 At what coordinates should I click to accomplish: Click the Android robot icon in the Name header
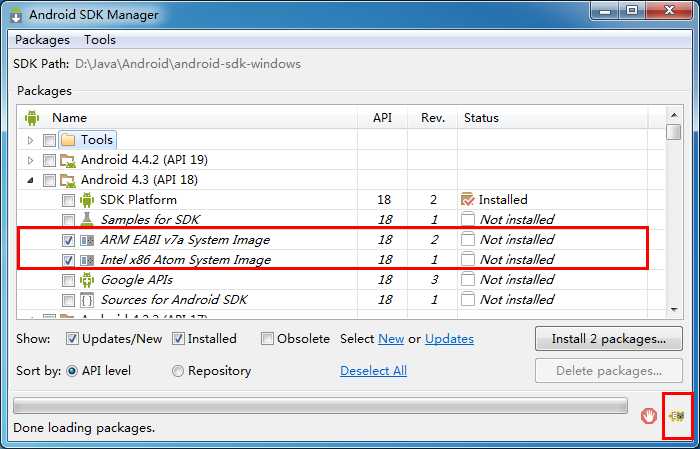tap(32, 118)
